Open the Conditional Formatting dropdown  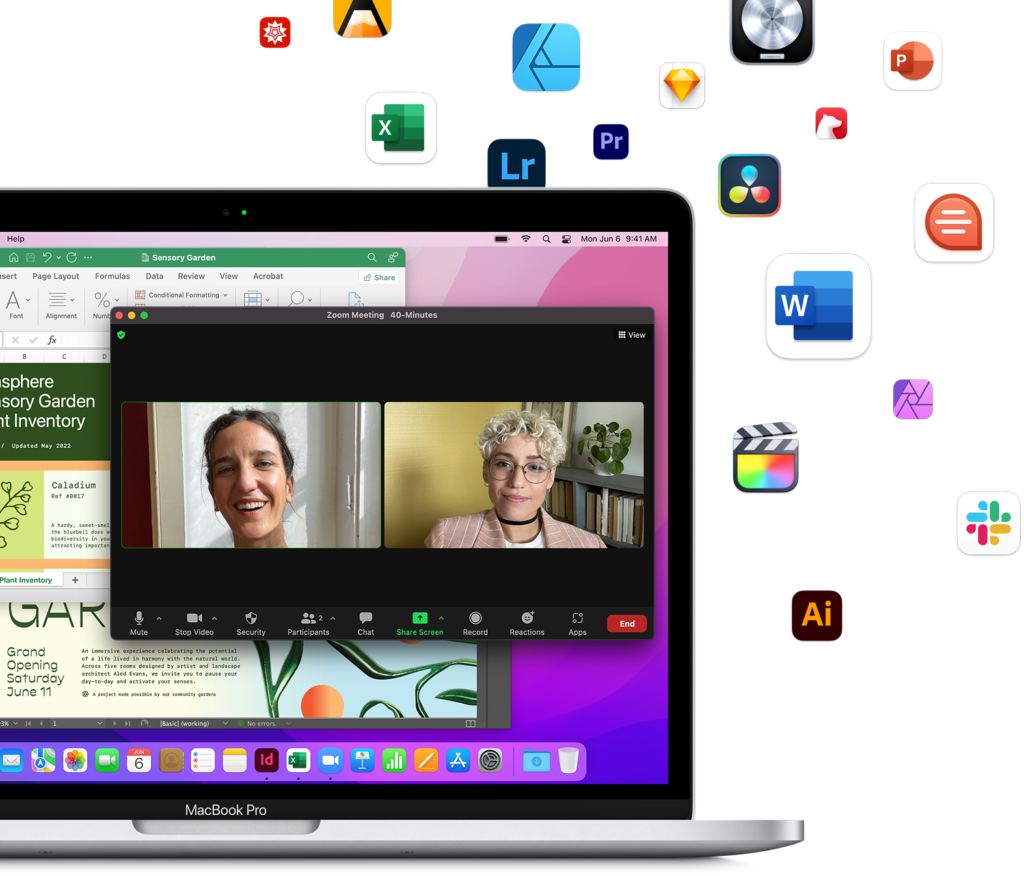tap(182, 295)
